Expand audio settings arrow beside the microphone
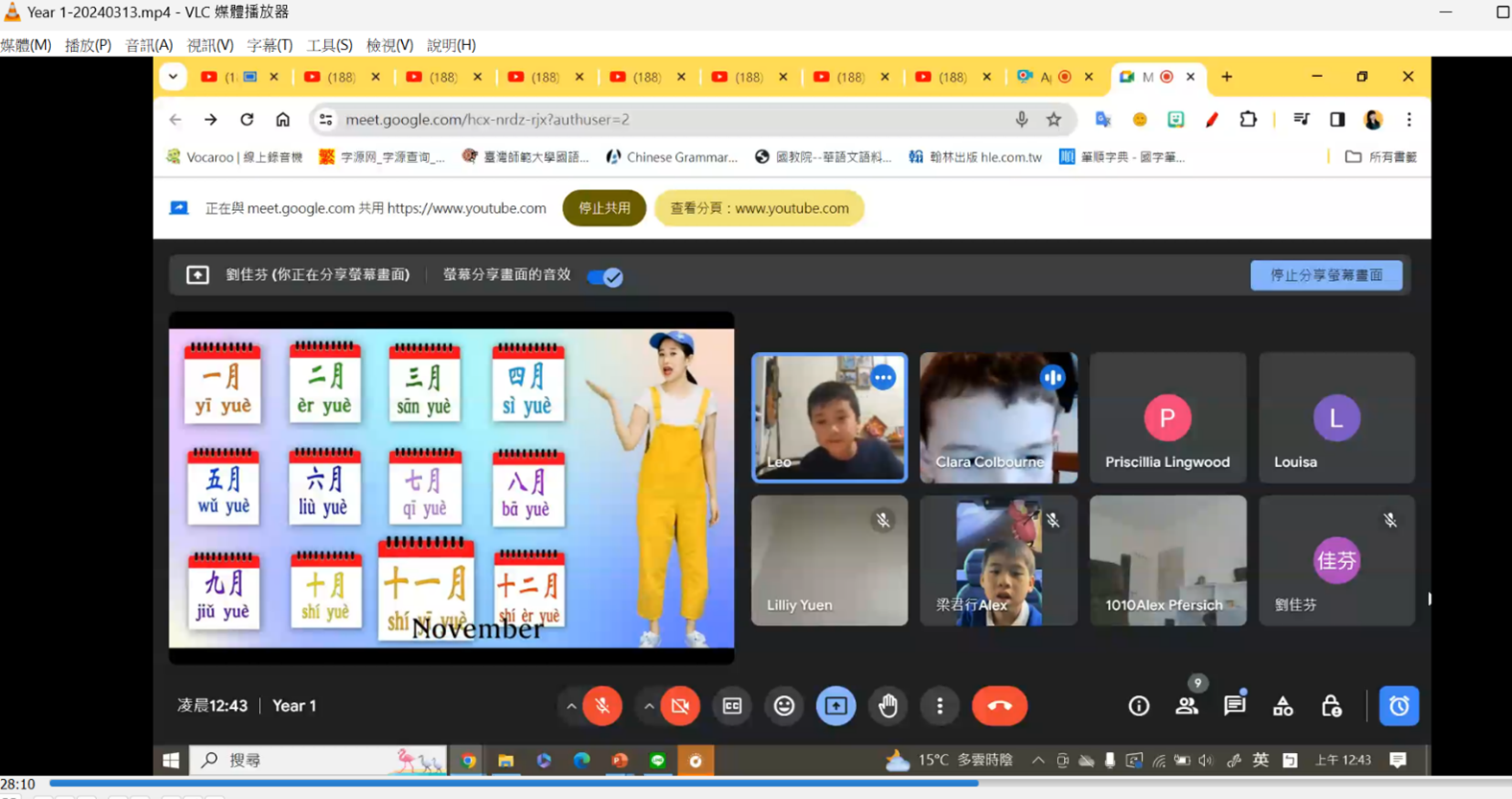1512x799 pixels. coord(571,706)
